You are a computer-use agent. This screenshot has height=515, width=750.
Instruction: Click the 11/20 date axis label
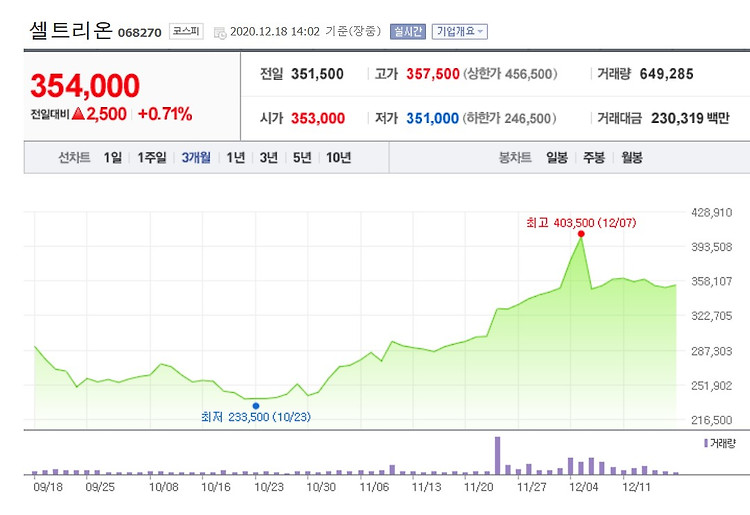pos(478,487)
